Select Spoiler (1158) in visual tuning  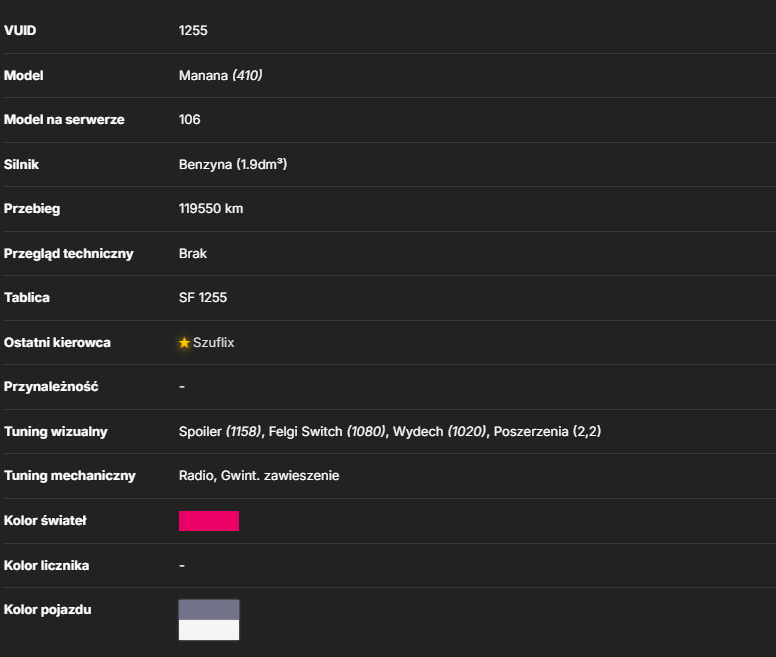coord(220,431)
